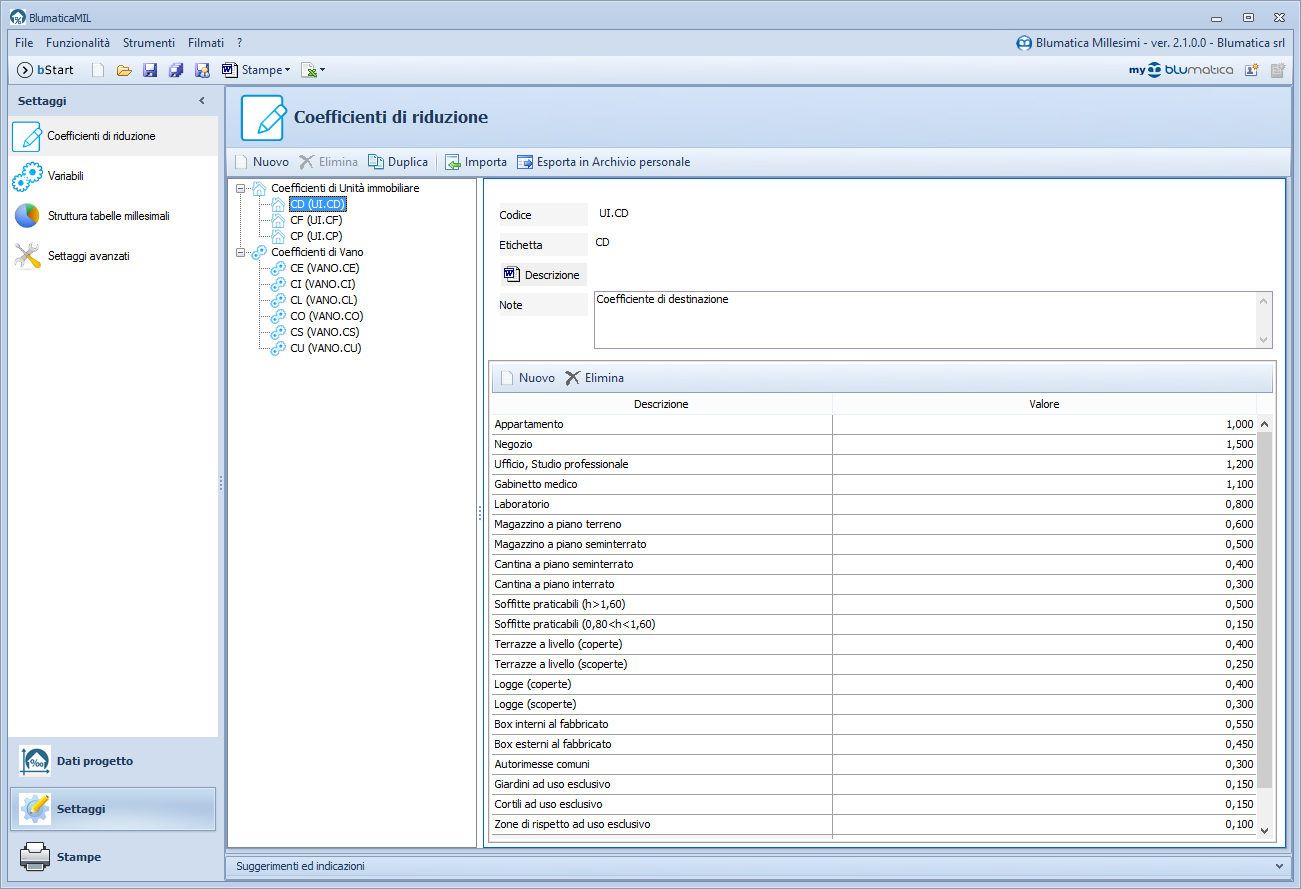1301x889 pixels.
Task: Click the open folder icon
Action: click(124, 70)
